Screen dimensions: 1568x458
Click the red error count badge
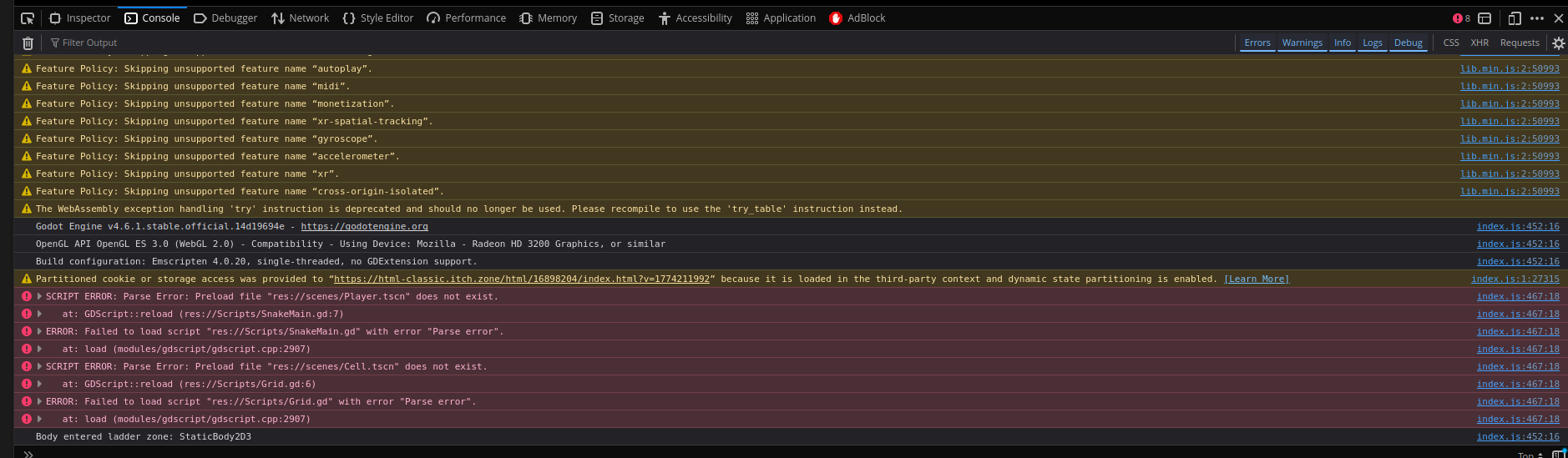click(x=1461, y=18)
